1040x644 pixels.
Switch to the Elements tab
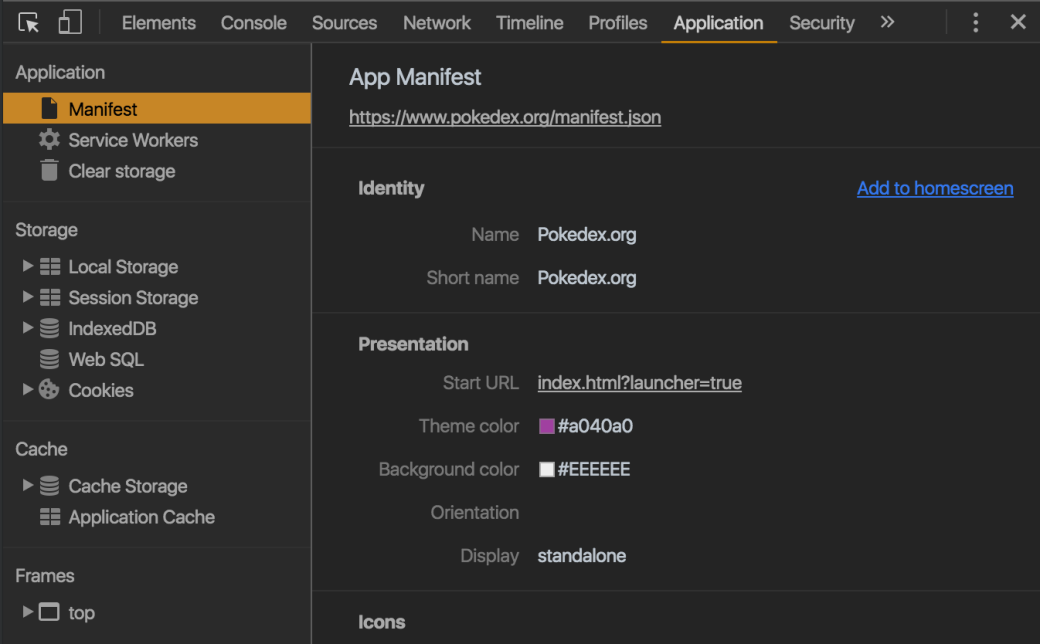coord(159,23)
